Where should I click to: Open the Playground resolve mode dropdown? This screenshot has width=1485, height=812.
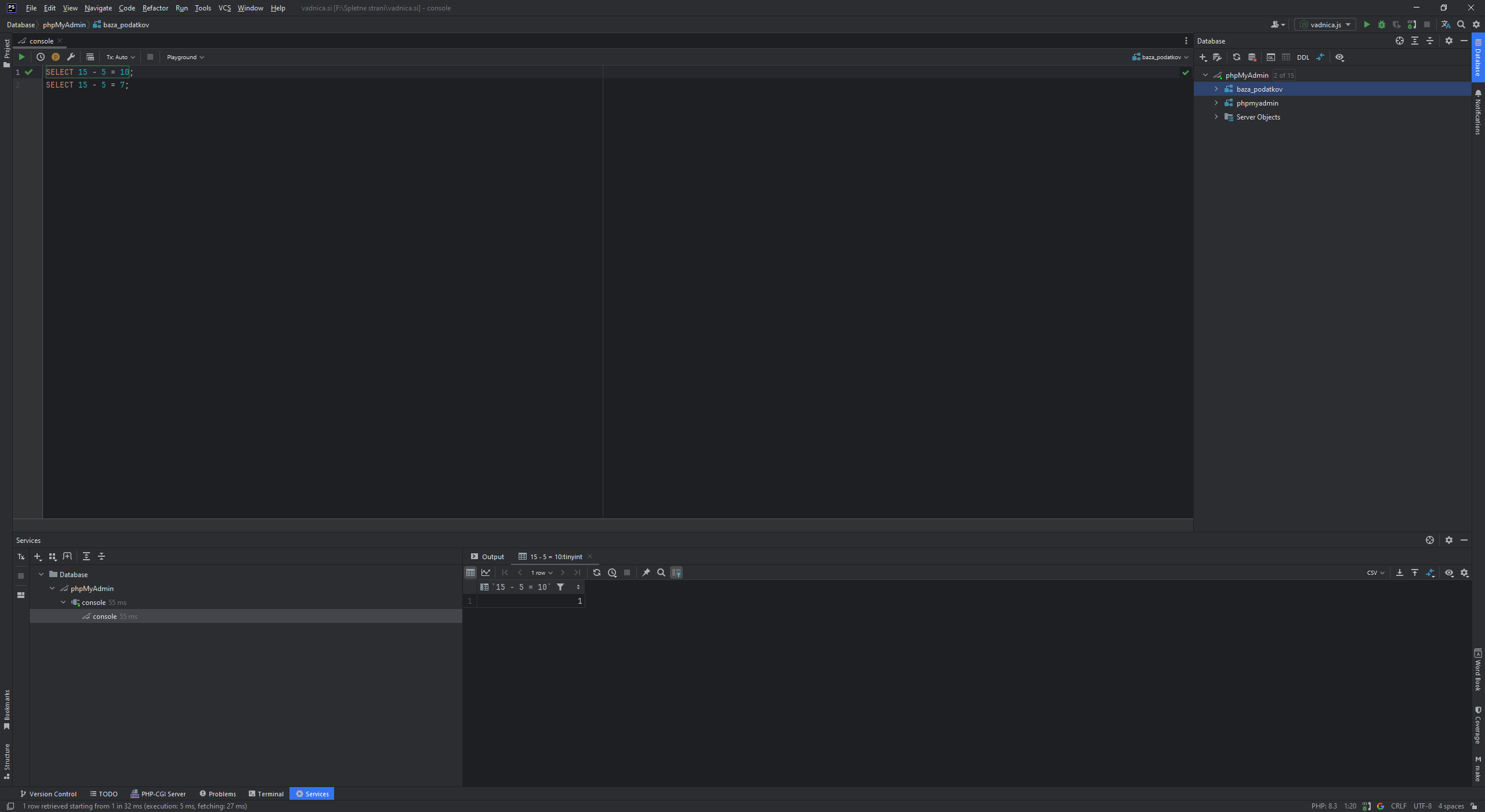185,57
